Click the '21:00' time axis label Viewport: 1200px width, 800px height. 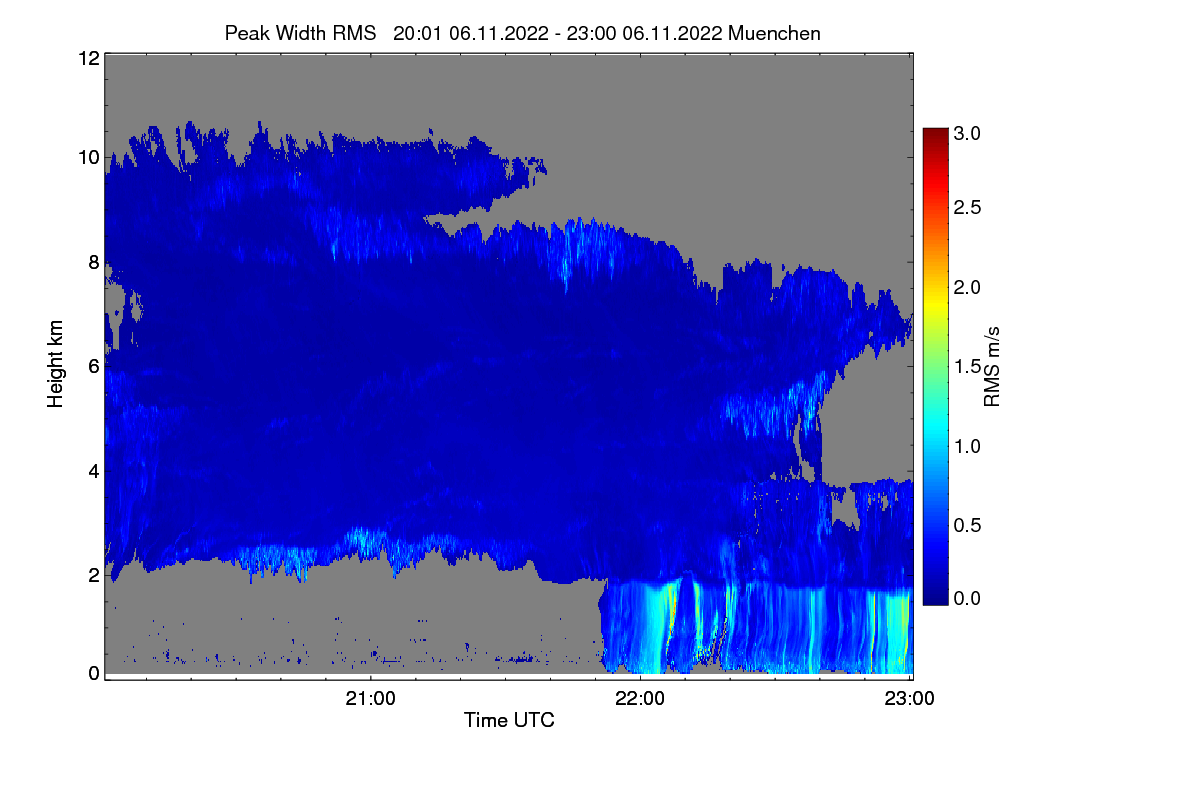(371, 699)
